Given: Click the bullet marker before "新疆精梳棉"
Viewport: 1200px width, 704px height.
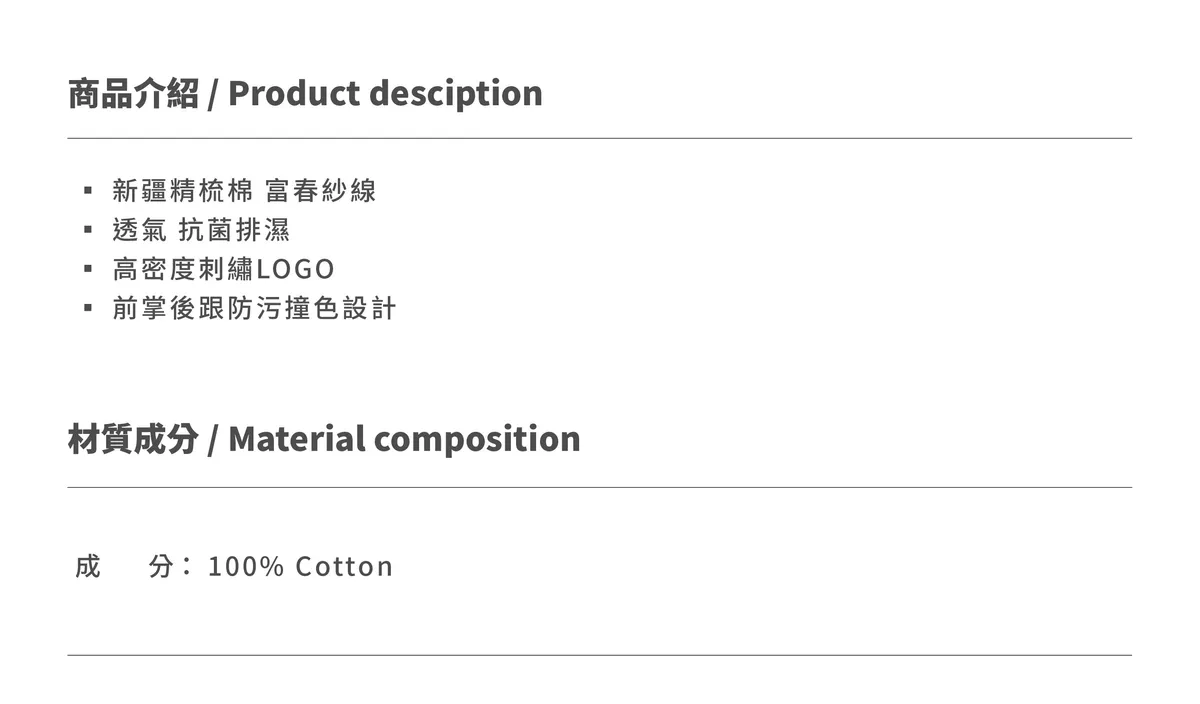Looking at the screenshot, I should [x=88, y=190].
